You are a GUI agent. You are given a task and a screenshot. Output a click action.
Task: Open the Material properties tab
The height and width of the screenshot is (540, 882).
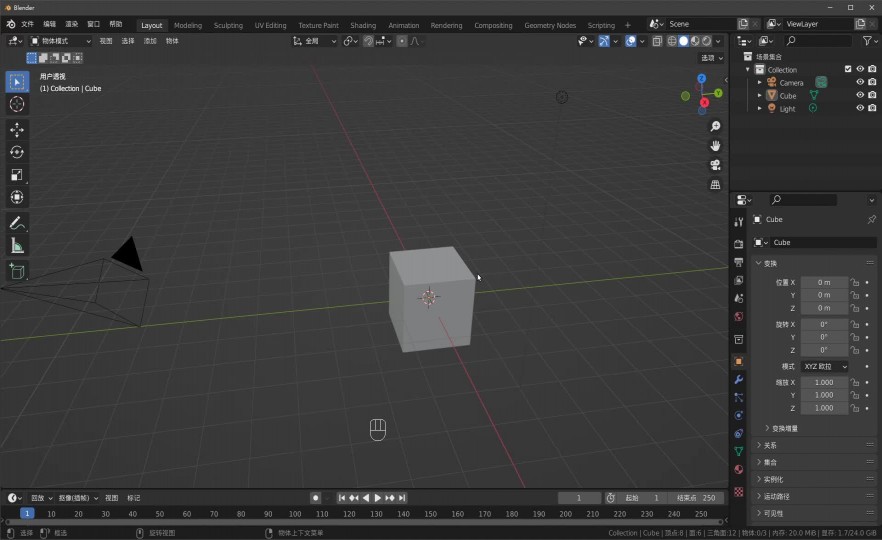pyautogui.click(x=739, y=470)
